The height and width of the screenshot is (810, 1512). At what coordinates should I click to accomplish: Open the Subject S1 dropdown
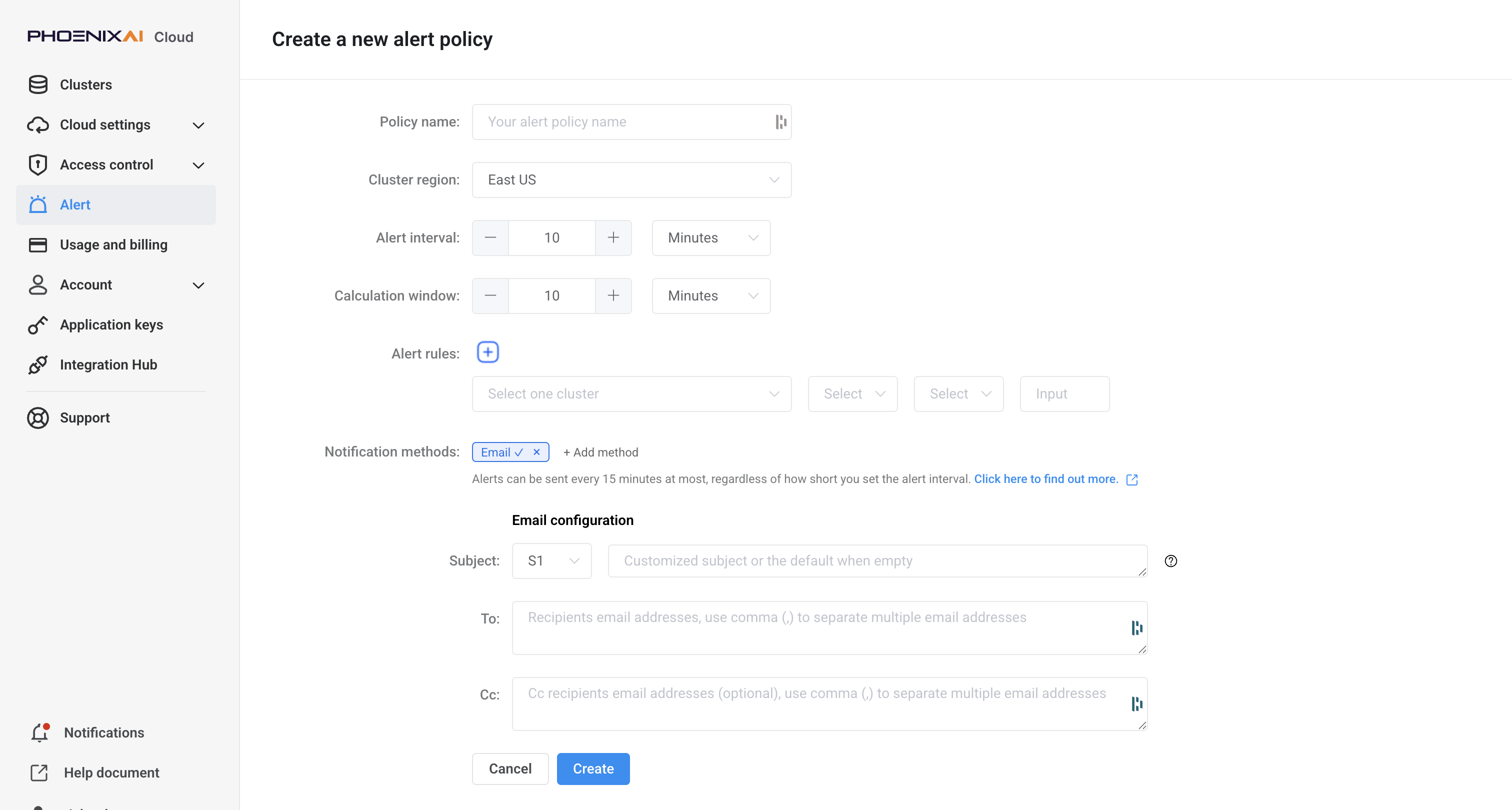pos(551,560)
